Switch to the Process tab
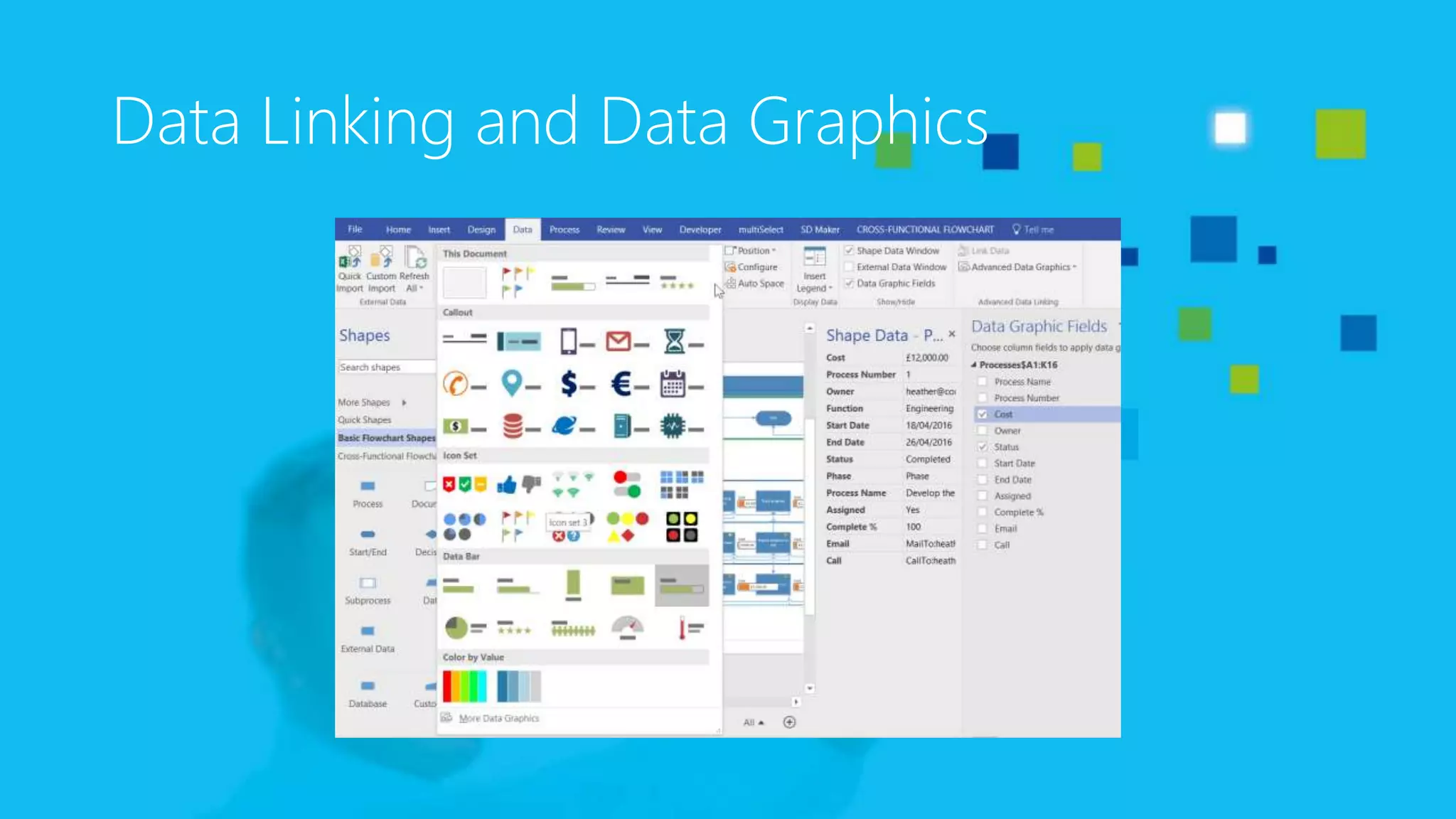 [x=564, y=230]
